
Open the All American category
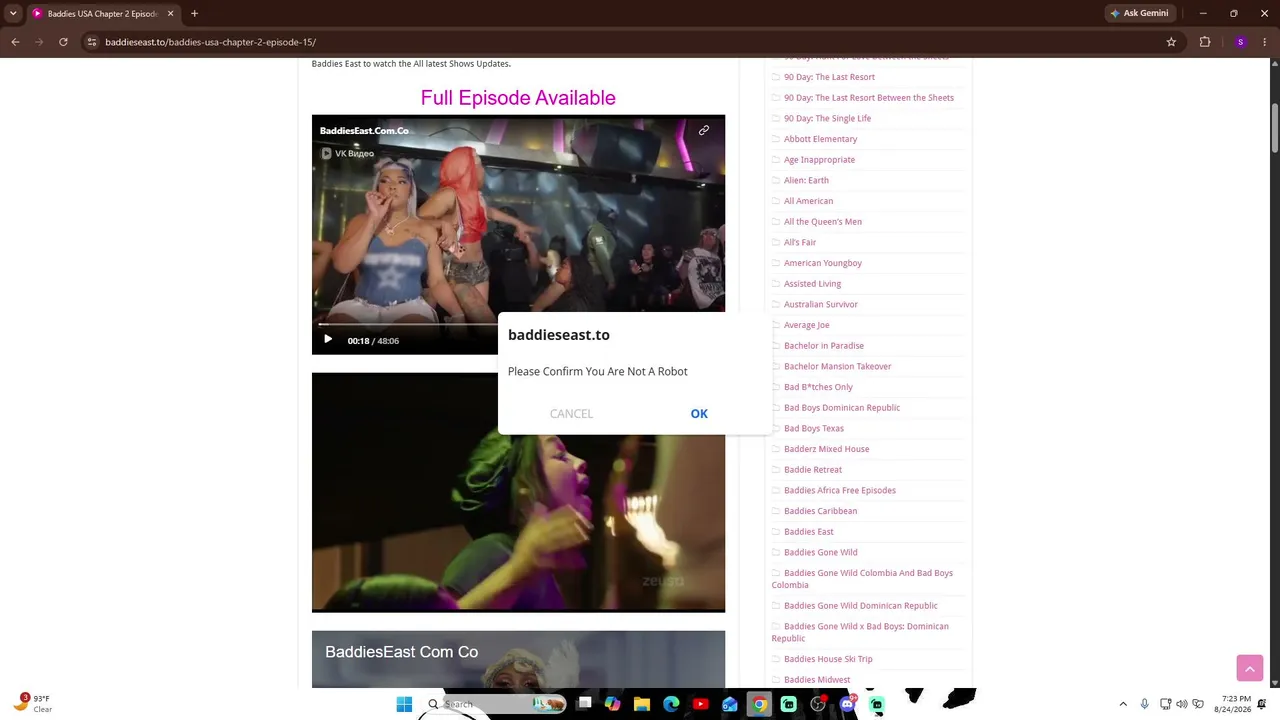(808, 201)
